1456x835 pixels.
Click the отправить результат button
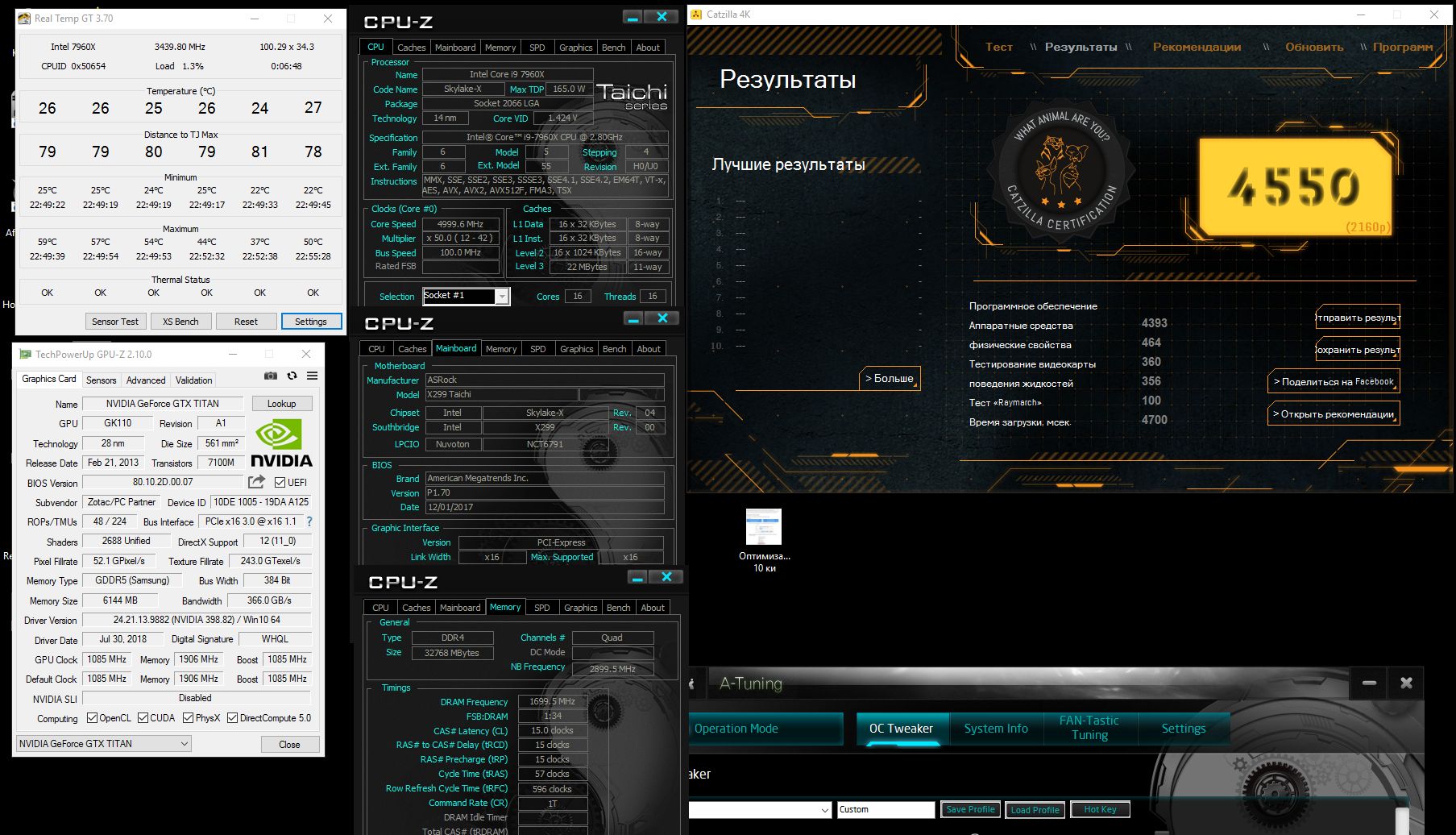[1358, 317]
